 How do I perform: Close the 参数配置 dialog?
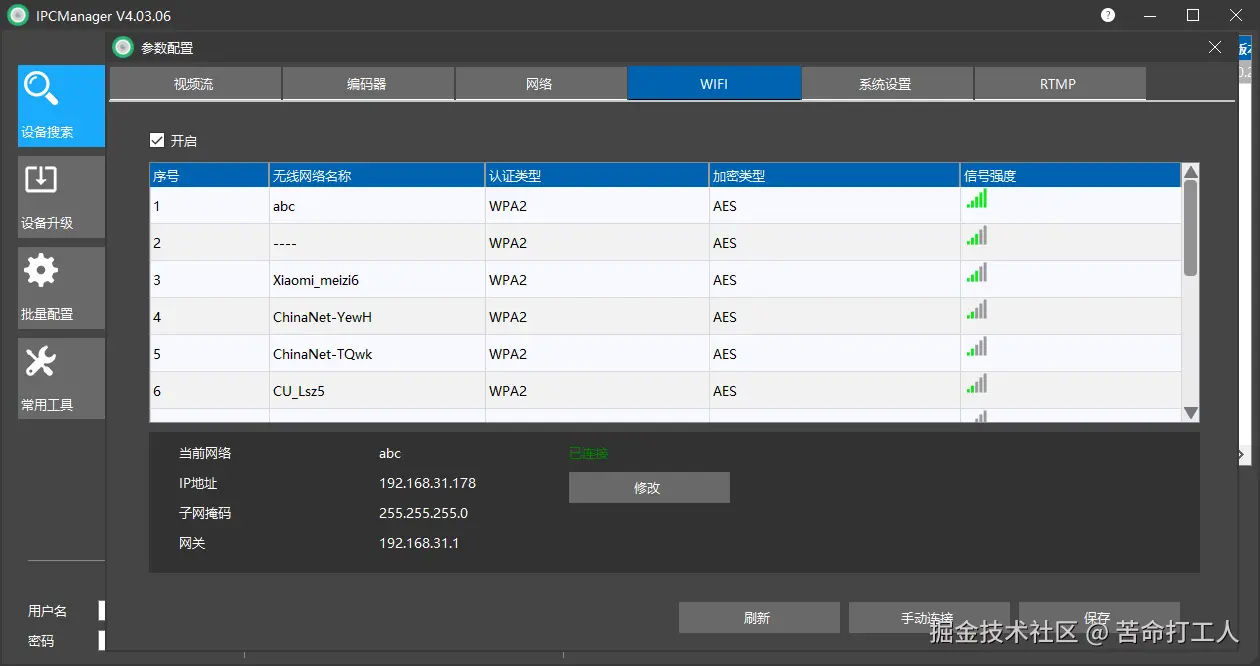1215,47
